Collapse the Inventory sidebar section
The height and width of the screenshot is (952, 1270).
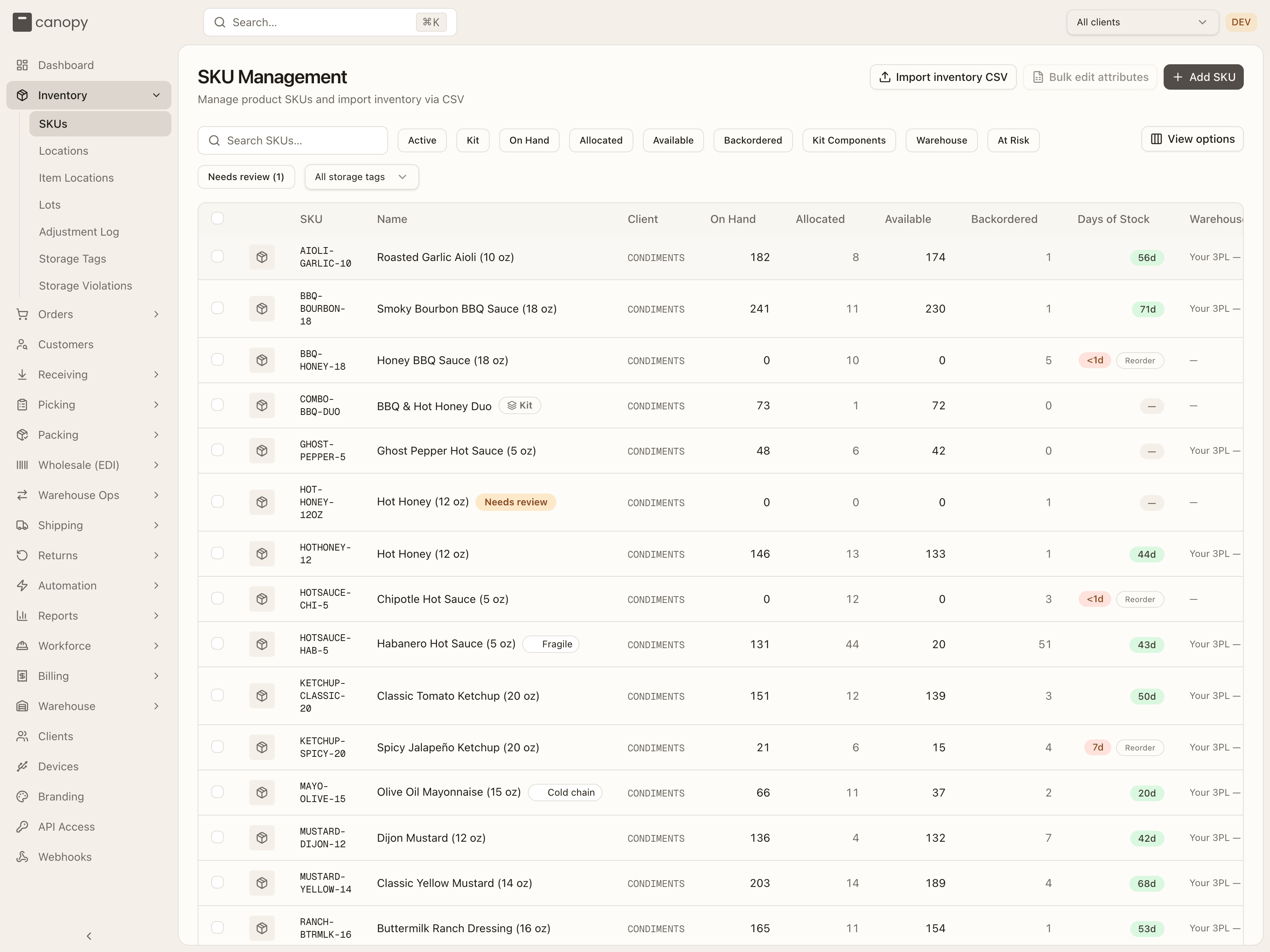tap(89, 95)
